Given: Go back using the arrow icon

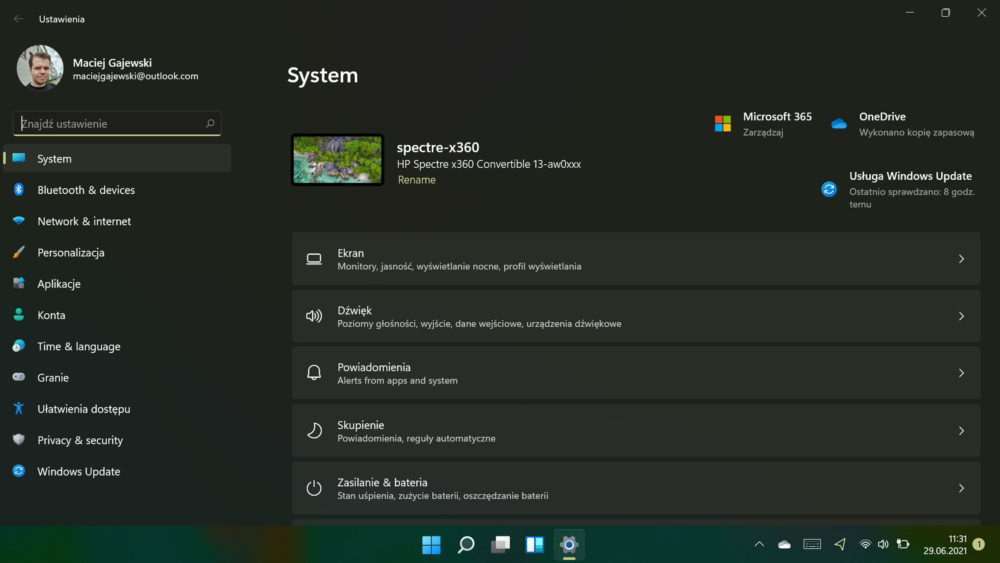Looking at the screenshot, I should (x=18, y=19).
